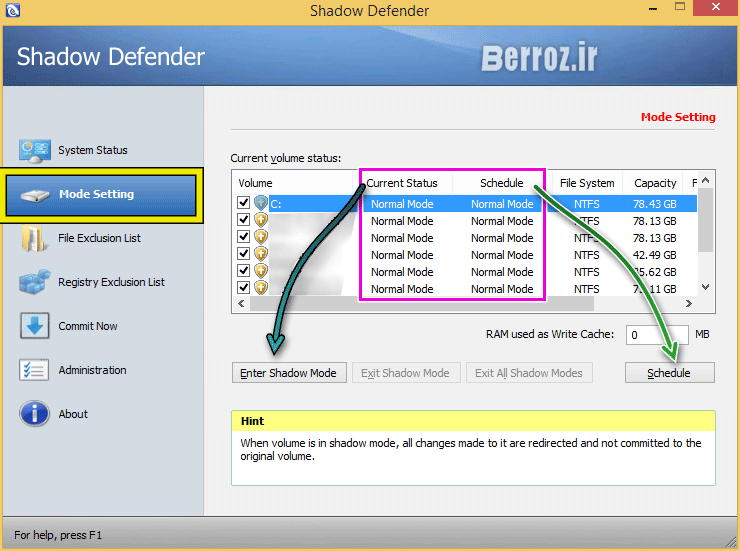
Task: Open File Exclusion List page
Action: (x=99, y=238)
